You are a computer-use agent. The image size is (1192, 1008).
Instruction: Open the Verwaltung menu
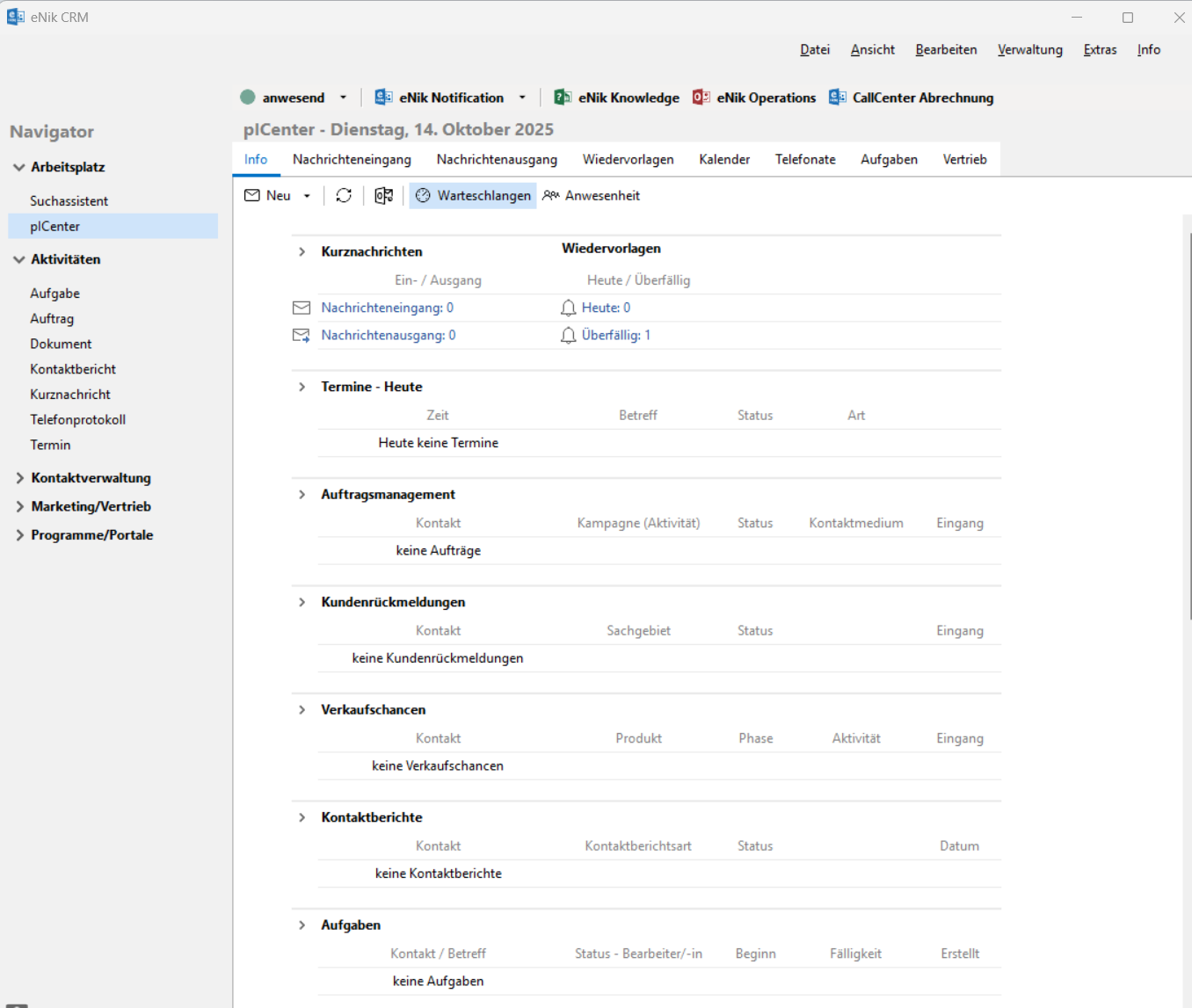point(1029,50)
